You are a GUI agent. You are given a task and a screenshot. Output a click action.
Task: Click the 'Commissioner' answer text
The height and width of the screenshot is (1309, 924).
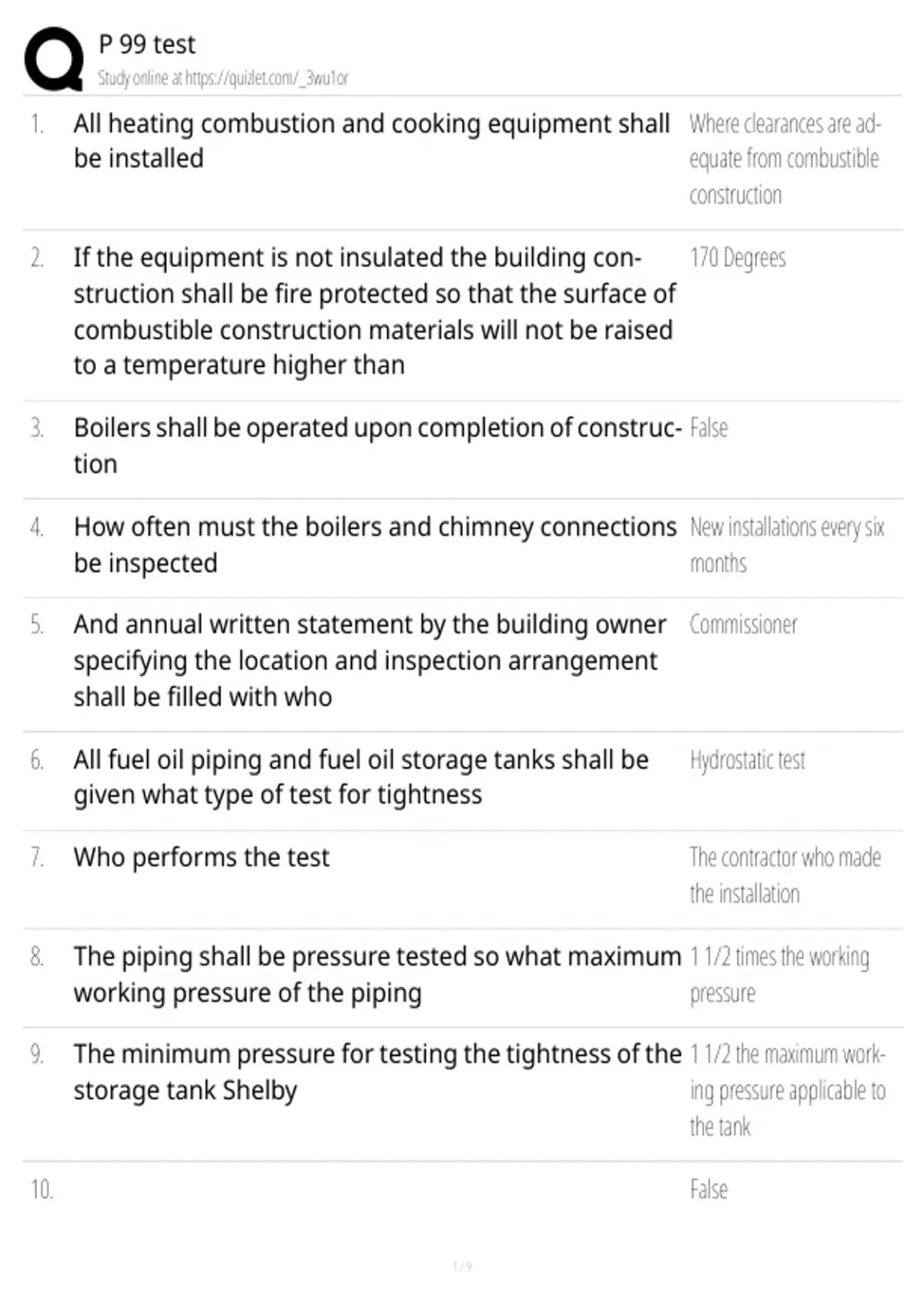743,624
